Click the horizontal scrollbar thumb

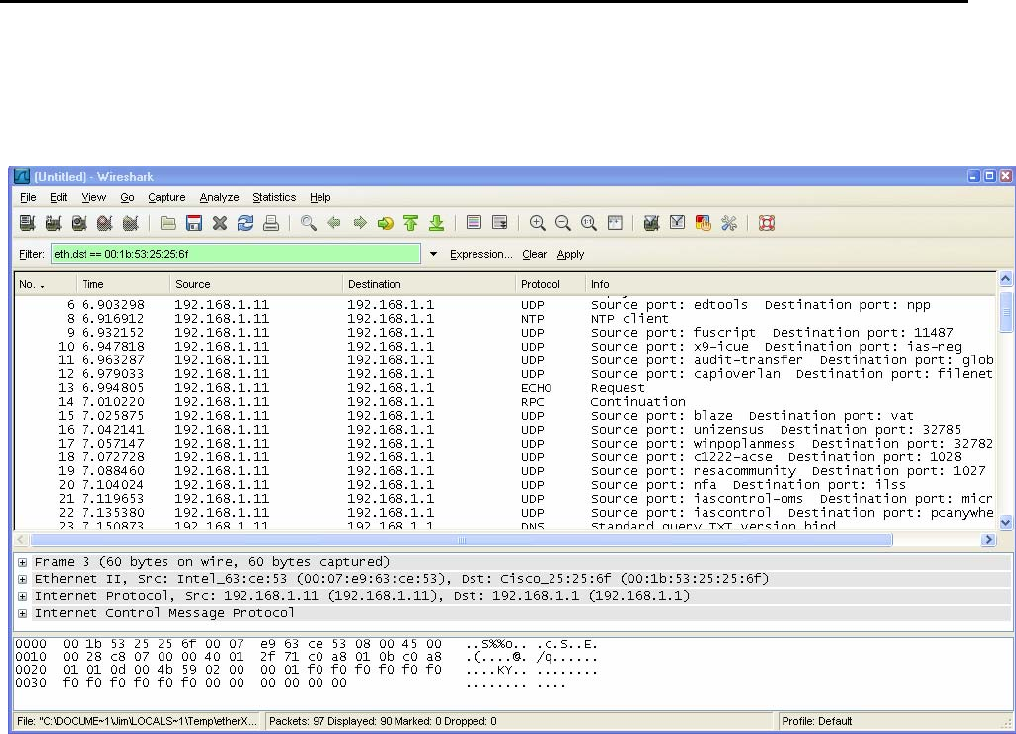click(x=461, y=540)
